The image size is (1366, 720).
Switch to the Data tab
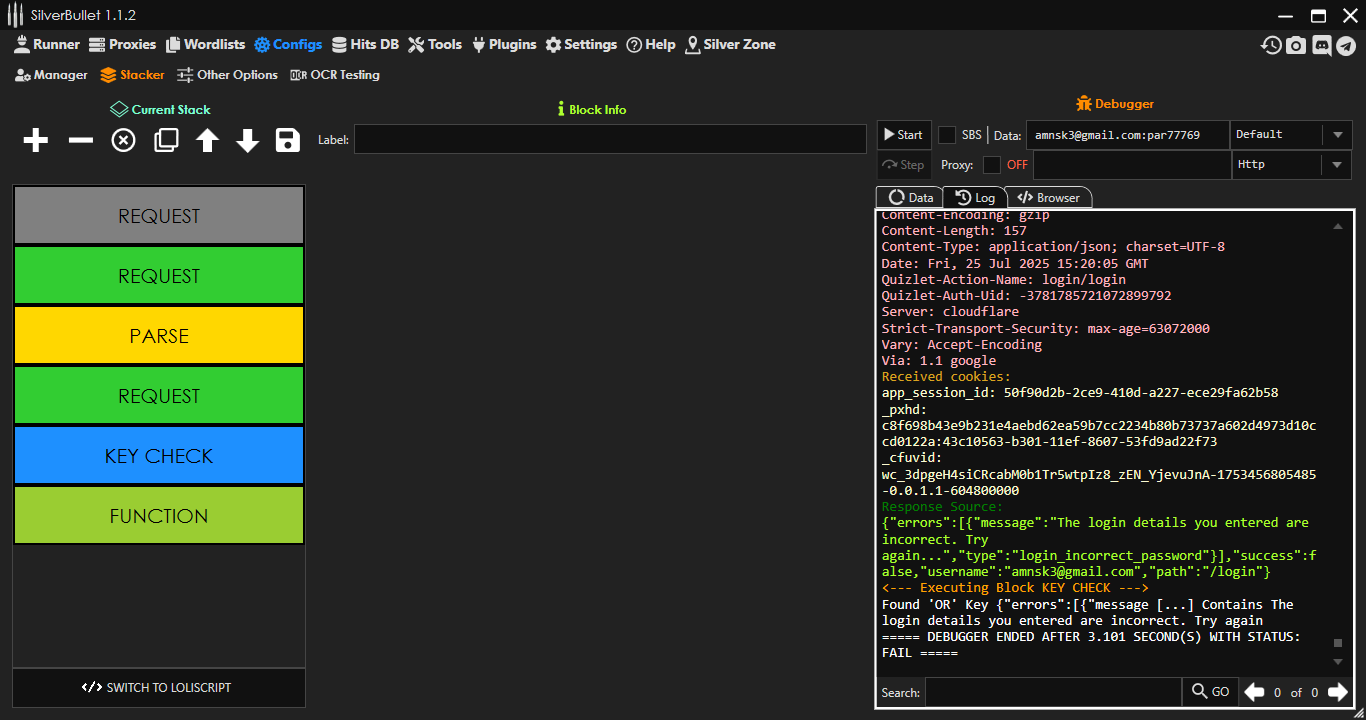click(x=910, y=198)
